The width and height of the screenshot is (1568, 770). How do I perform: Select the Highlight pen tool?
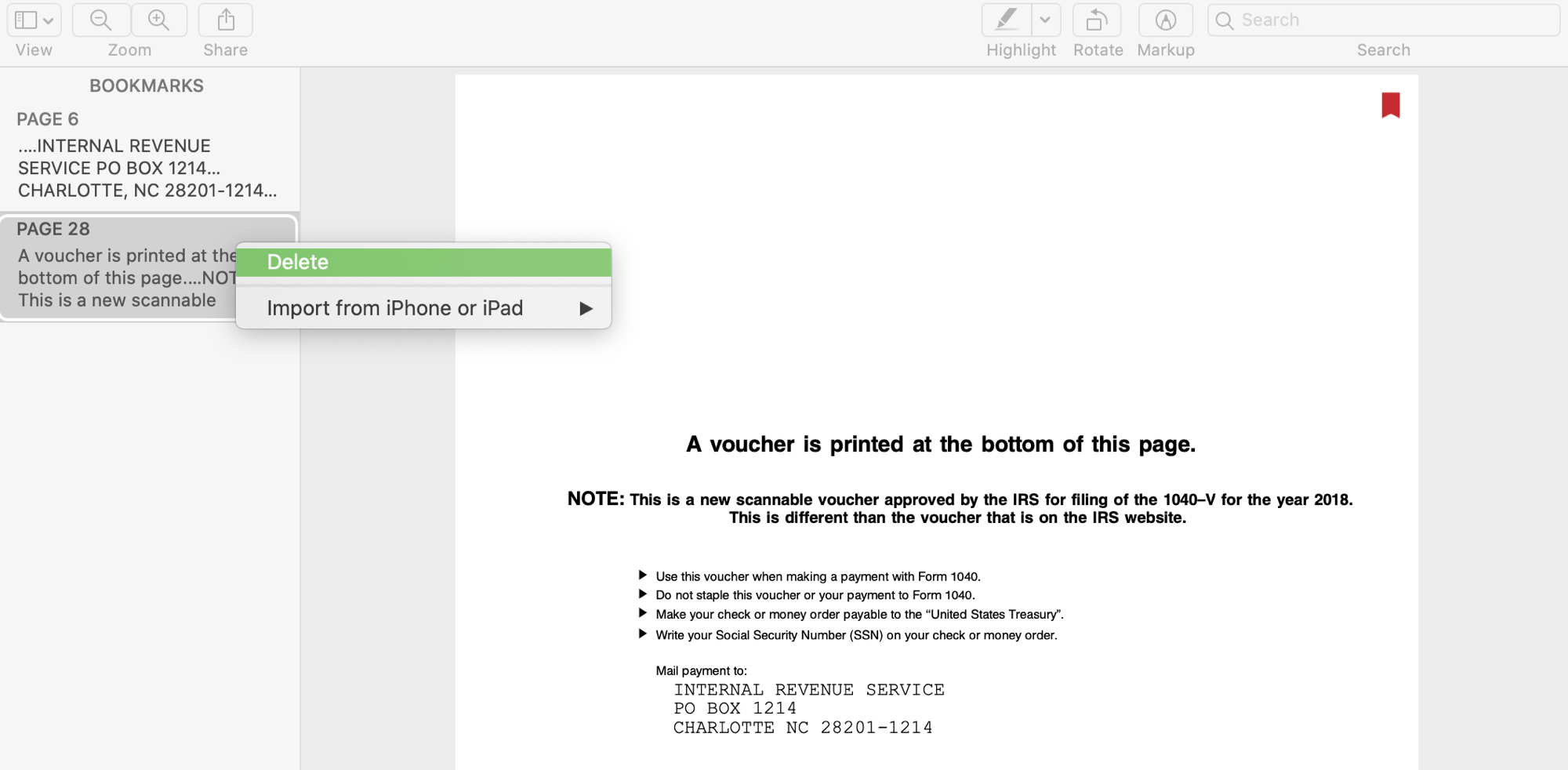pos(1007,20)
